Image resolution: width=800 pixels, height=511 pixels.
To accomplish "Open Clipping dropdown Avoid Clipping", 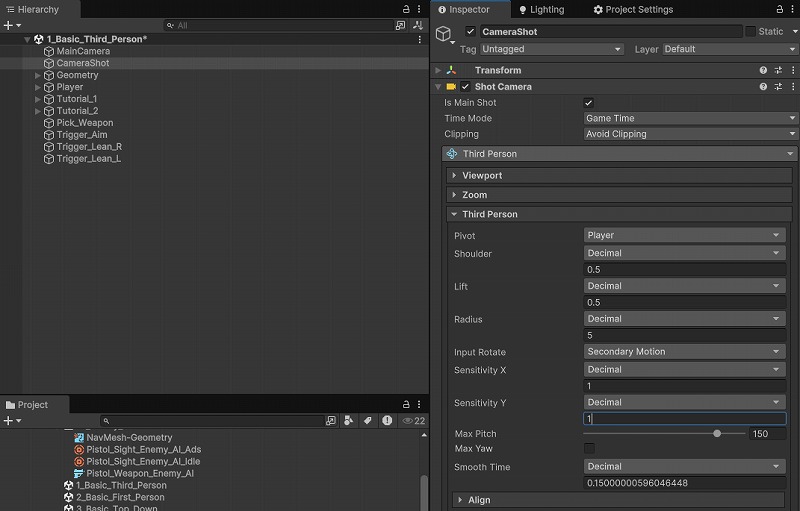I will [690, 134].
